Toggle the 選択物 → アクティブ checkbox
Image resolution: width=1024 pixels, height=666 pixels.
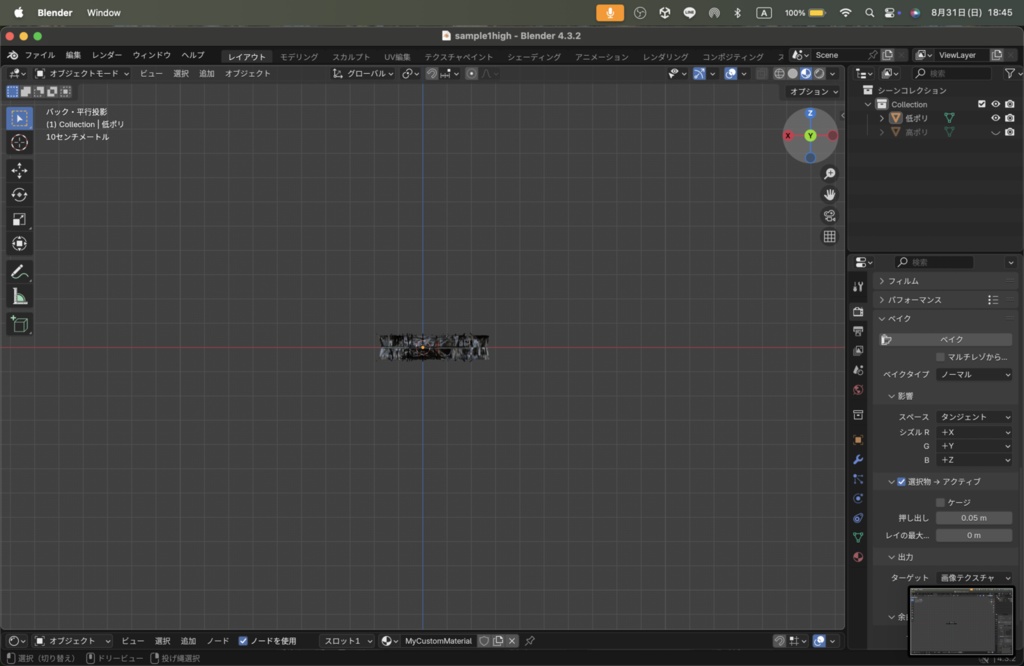pyautogui.click(x=901, y=482)
